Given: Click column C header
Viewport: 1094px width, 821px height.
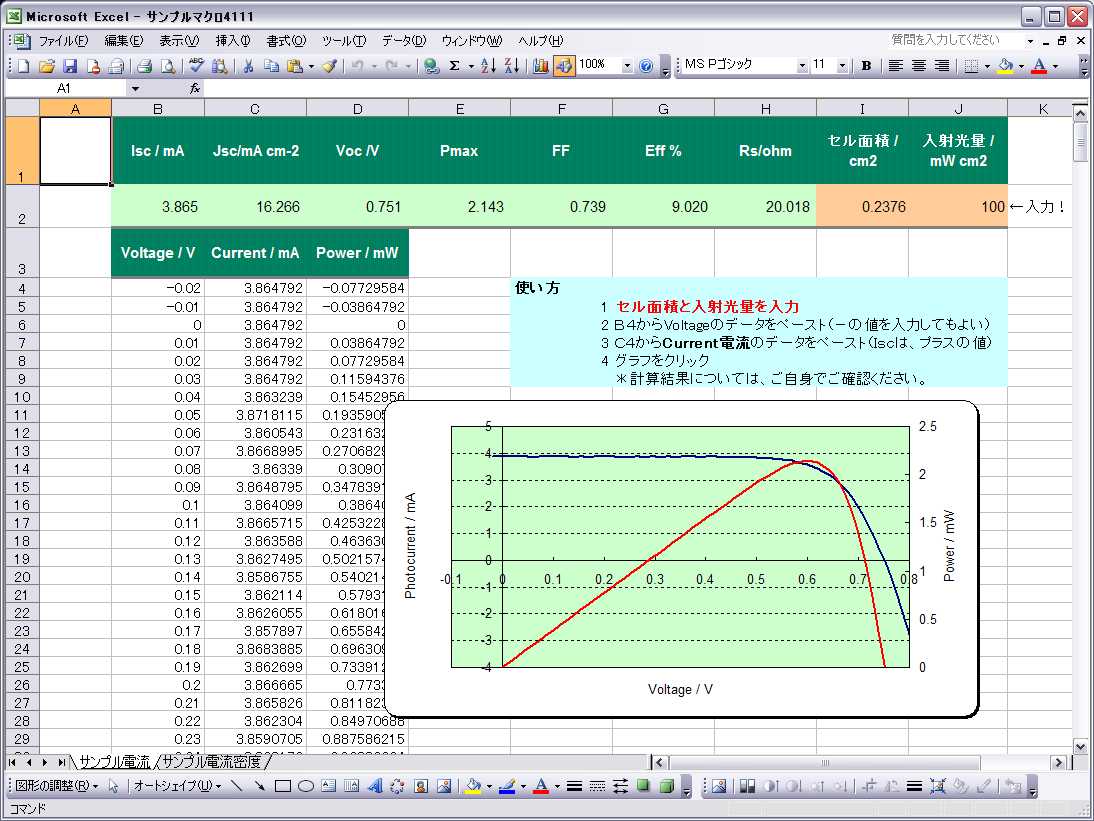Looking at the screenshot, I should pos(255,109).
